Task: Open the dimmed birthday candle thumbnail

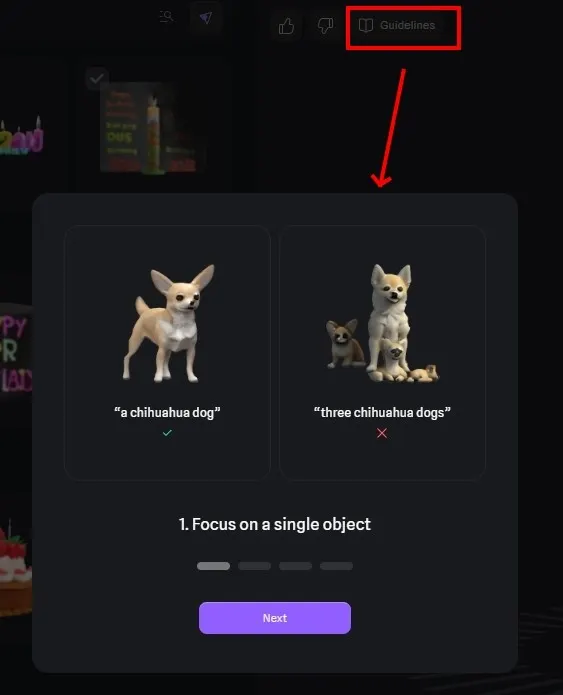Action: (x=149, y=128)
